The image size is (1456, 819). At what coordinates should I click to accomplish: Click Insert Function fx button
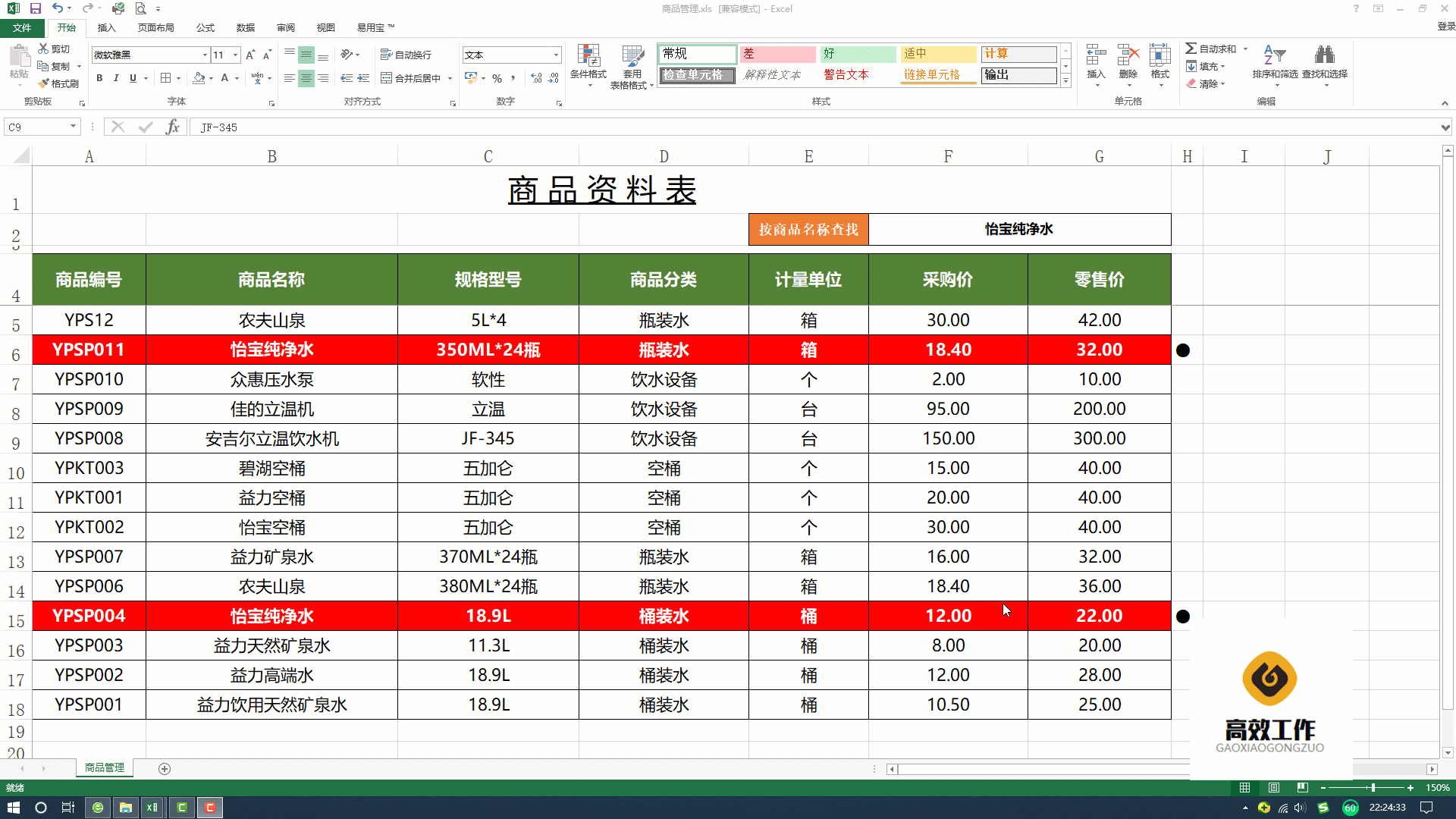point(172,127)
